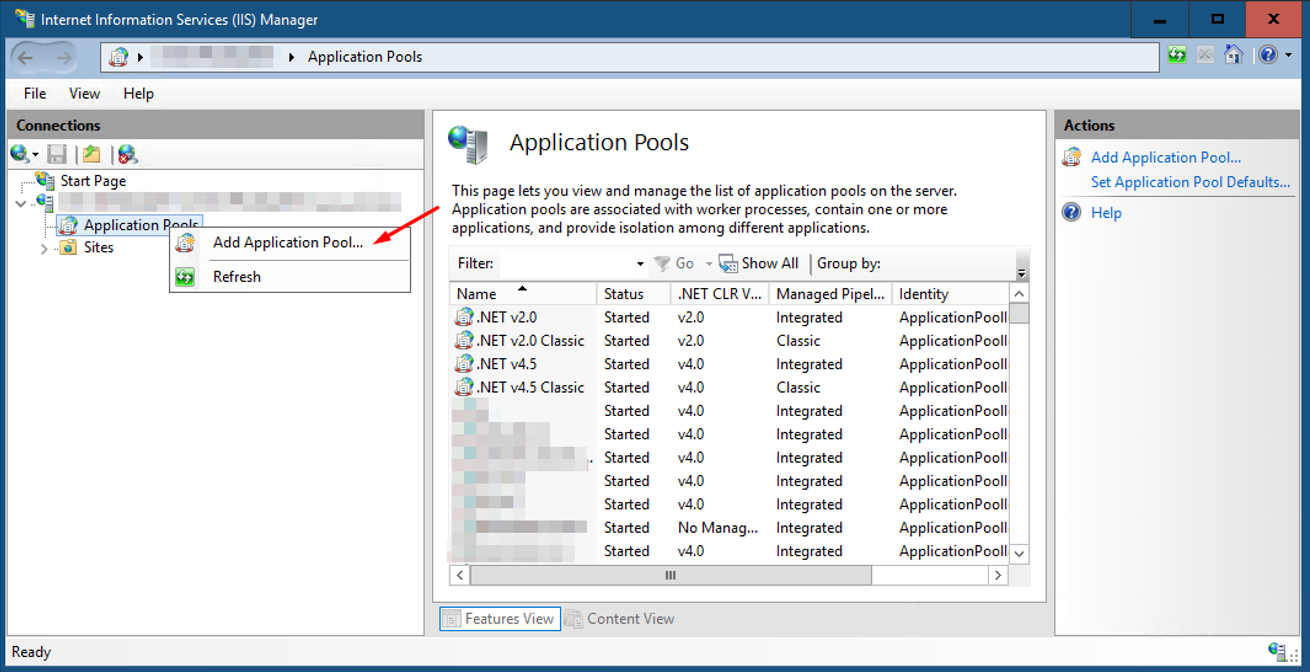Screen dimensions: 1310x672
Task: Select the .NET v2.0 Classic pool row
Action: tap(730, 341)
